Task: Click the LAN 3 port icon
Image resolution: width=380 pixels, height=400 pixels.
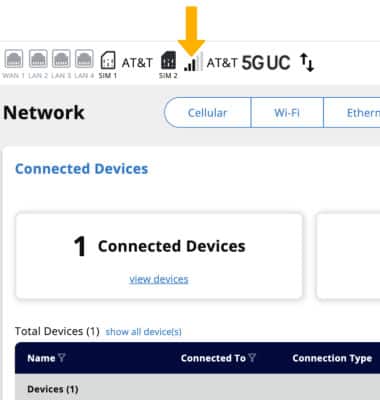Action: [x=61, y=59]
